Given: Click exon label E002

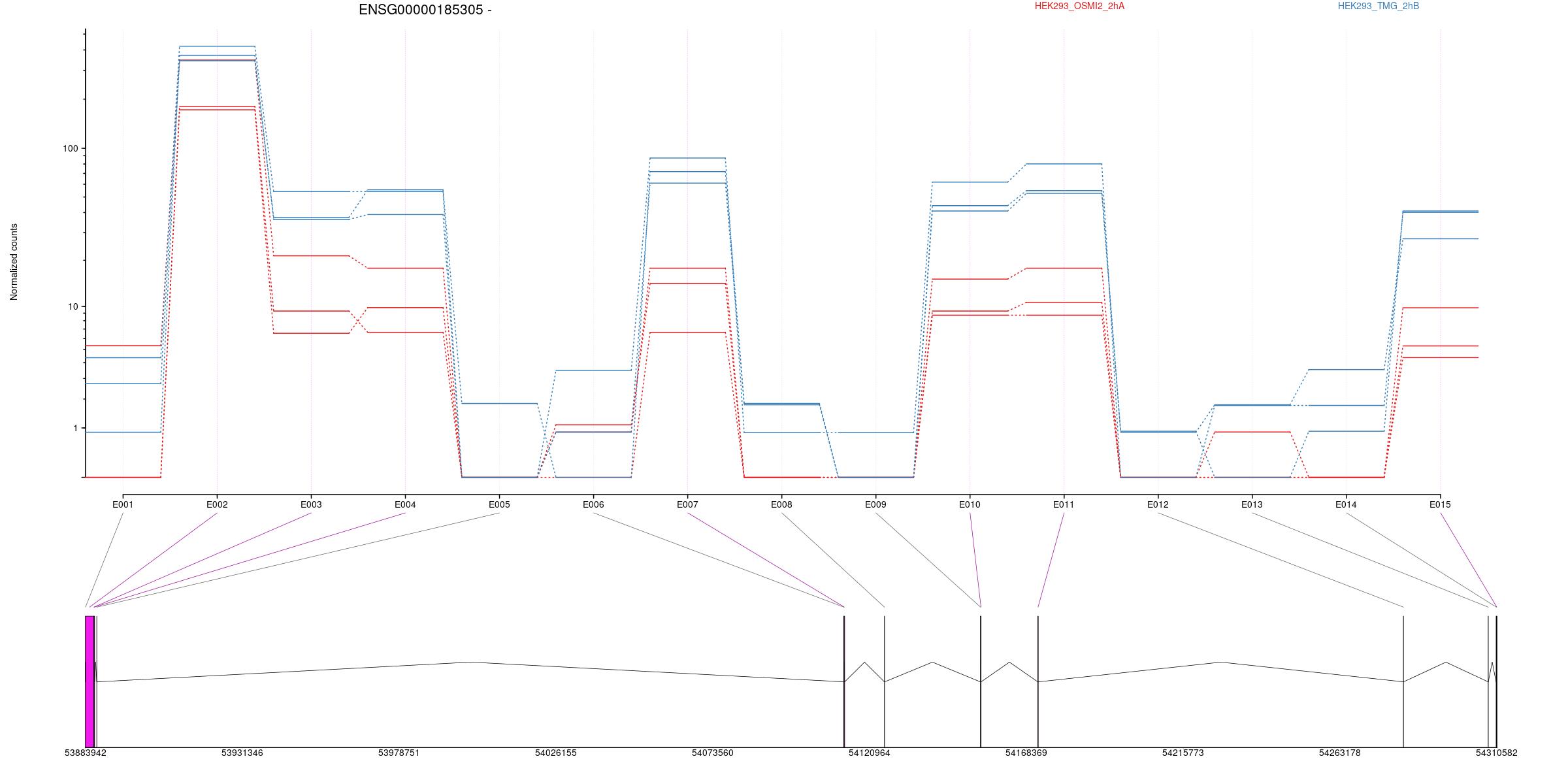Looking at the screenshot, I should point(217,504).
